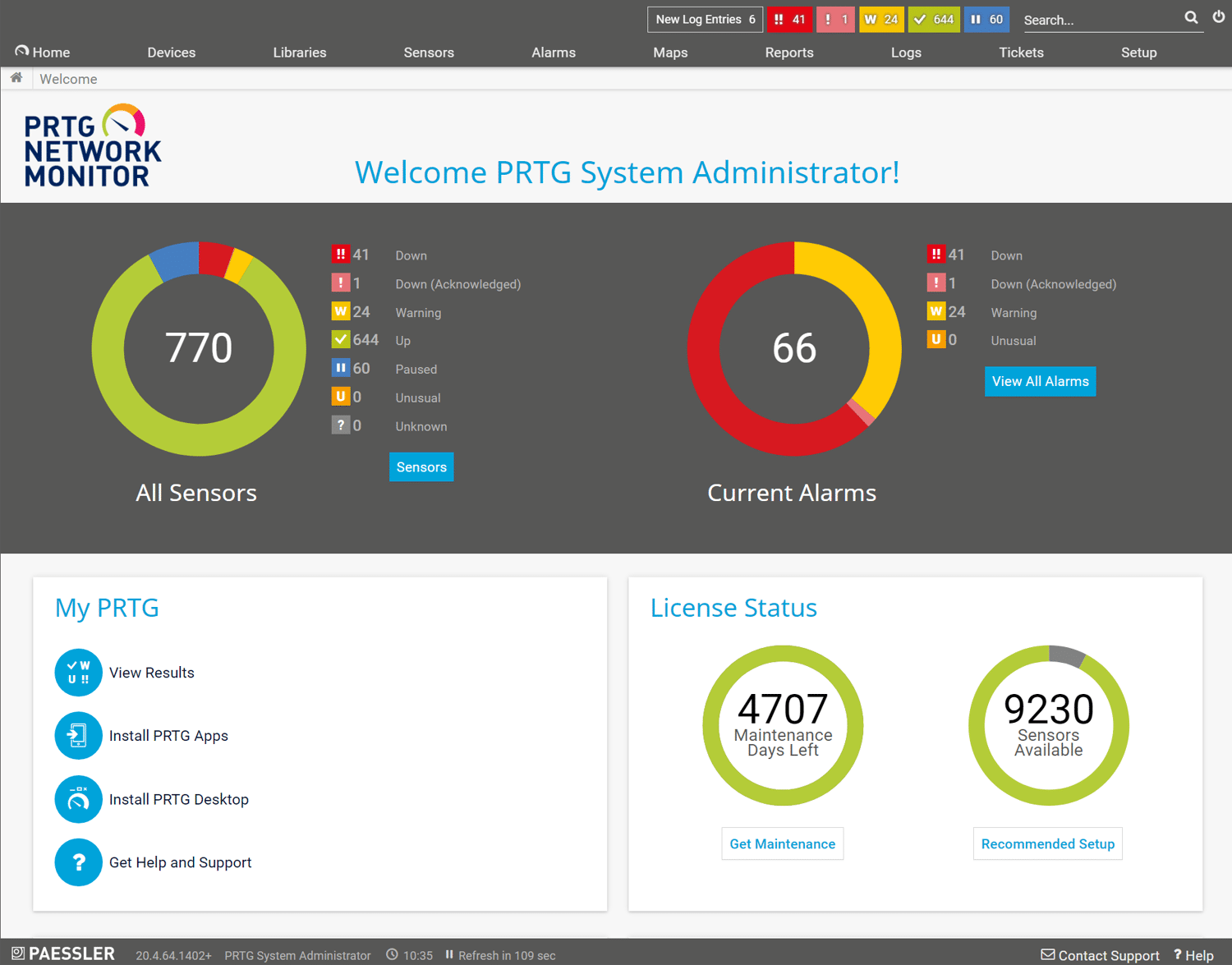Click View All Alarms button
The image size is (1232, 965).
click(x=1040, y=381)
